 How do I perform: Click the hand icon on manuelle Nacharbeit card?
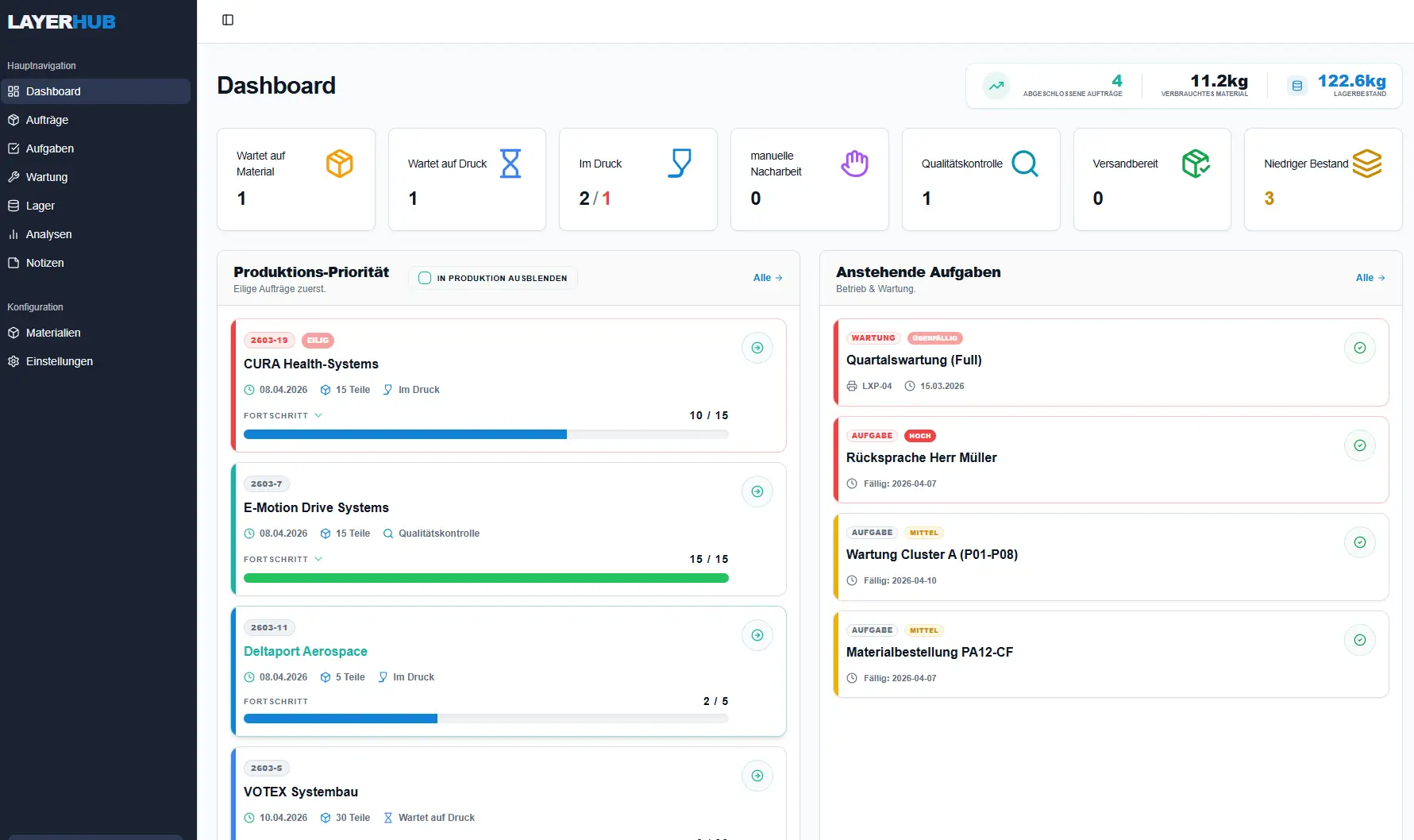coord(854,164)
